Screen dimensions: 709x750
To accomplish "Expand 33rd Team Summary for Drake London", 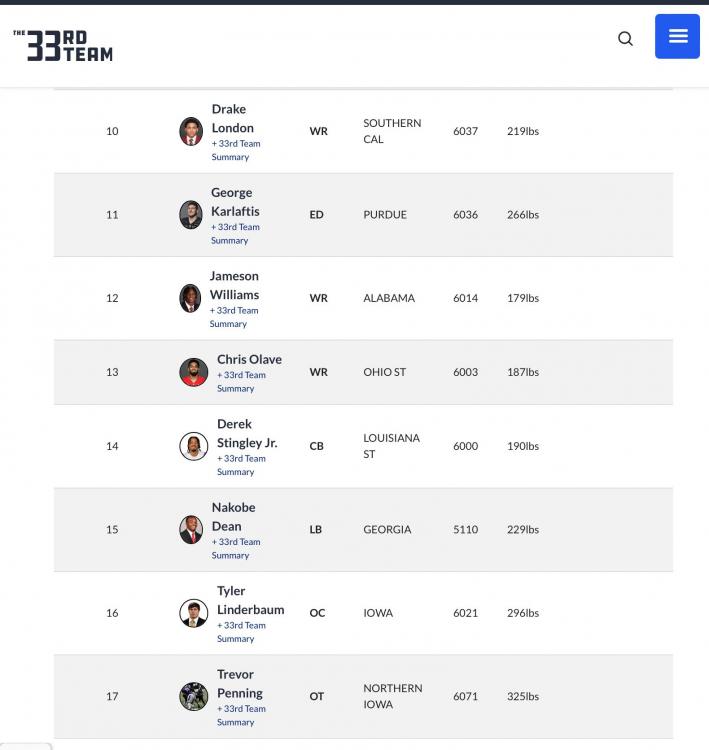I will pos(235,150).
